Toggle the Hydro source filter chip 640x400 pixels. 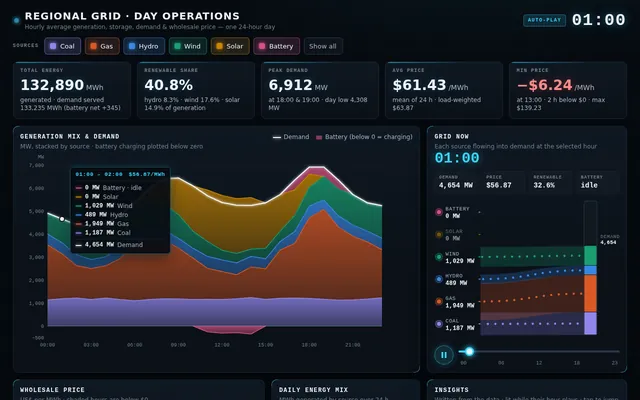tap(144, 46)
